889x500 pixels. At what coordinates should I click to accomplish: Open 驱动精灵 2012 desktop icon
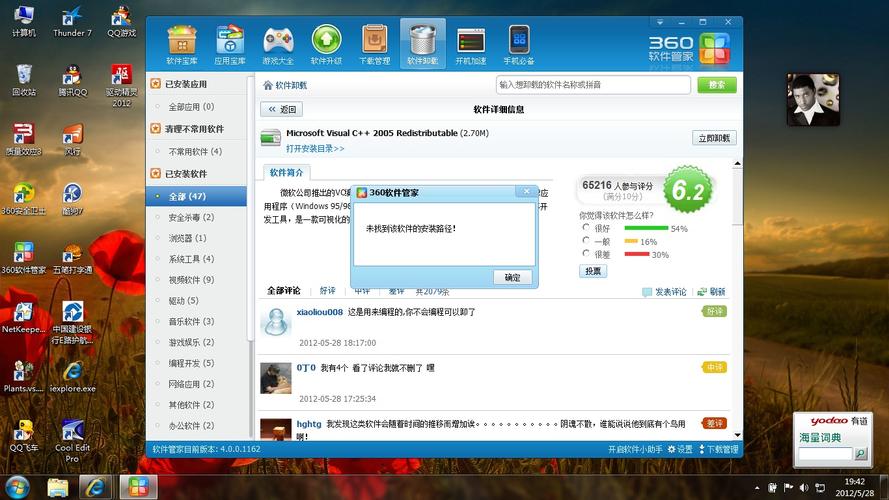click(121, 85)
